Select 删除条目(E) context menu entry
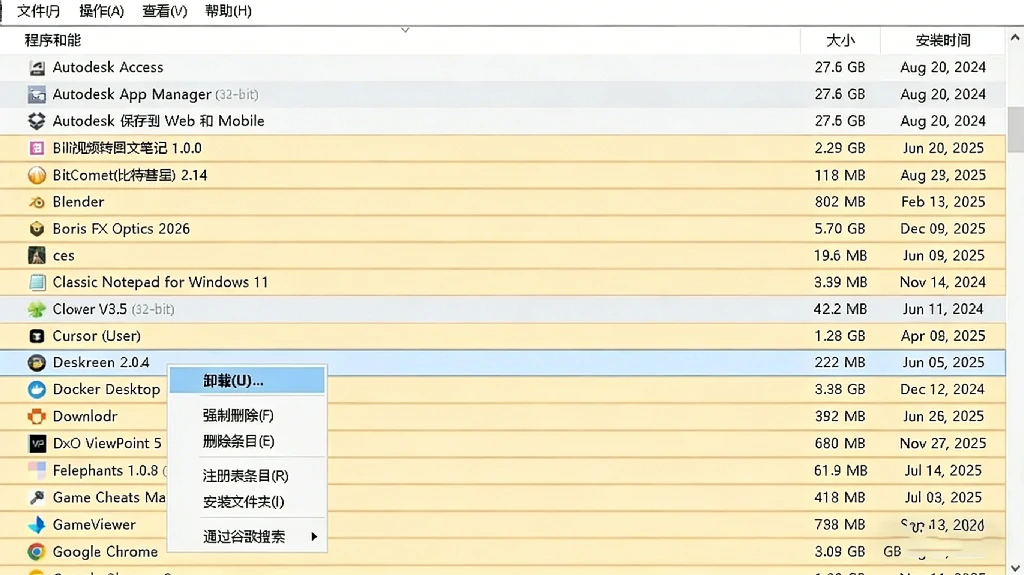 (247, 441)
